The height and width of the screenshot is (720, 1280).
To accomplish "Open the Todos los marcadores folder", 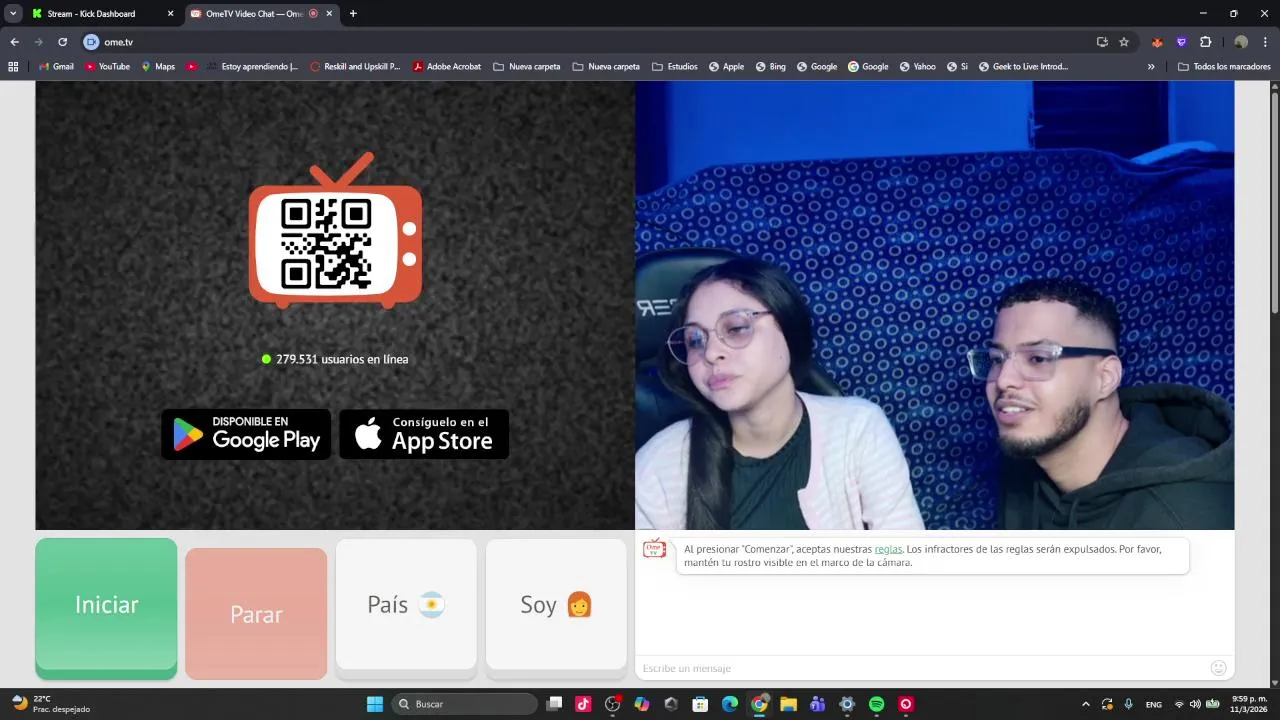I will tap(1224, 67).
